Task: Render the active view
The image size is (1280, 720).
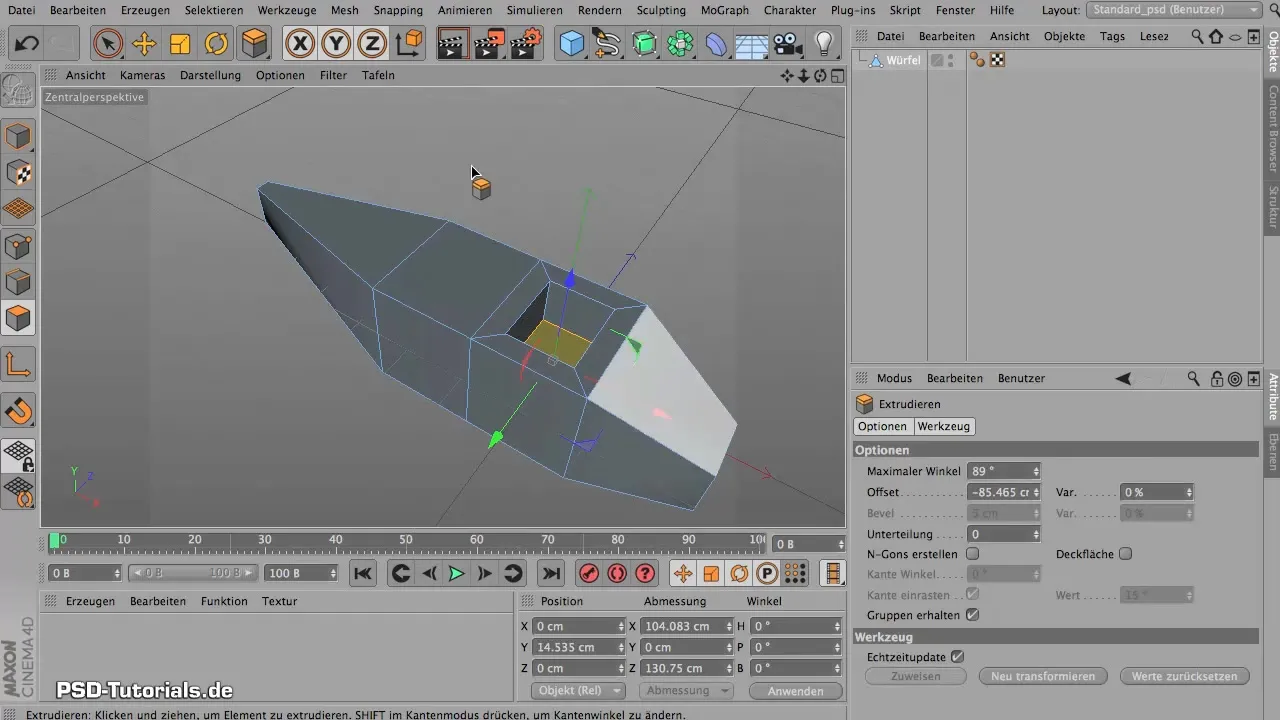Action: point(452,44)
